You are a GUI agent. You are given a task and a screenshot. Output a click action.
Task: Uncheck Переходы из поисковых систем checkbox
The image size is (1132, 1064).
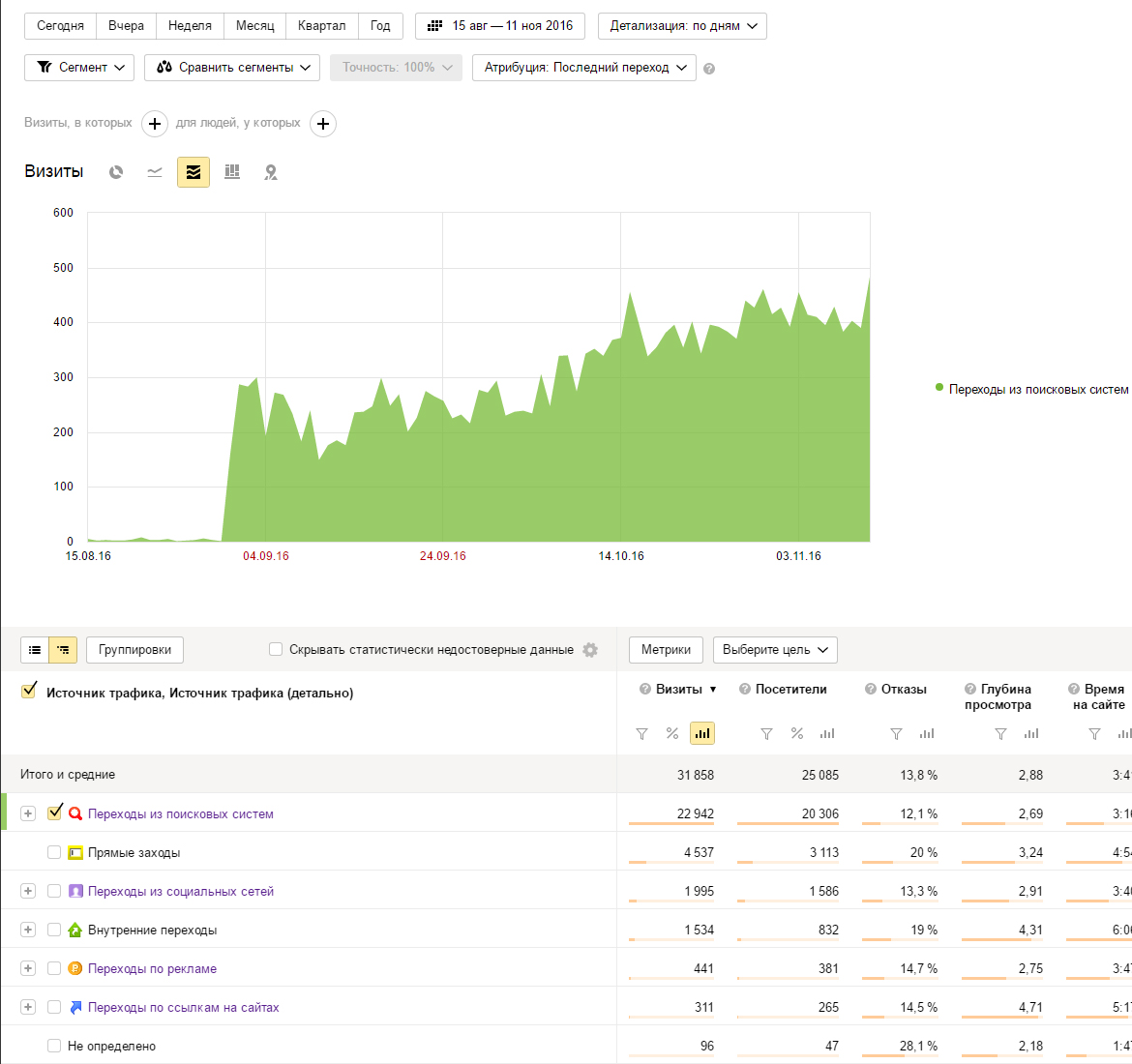point(55,813)
